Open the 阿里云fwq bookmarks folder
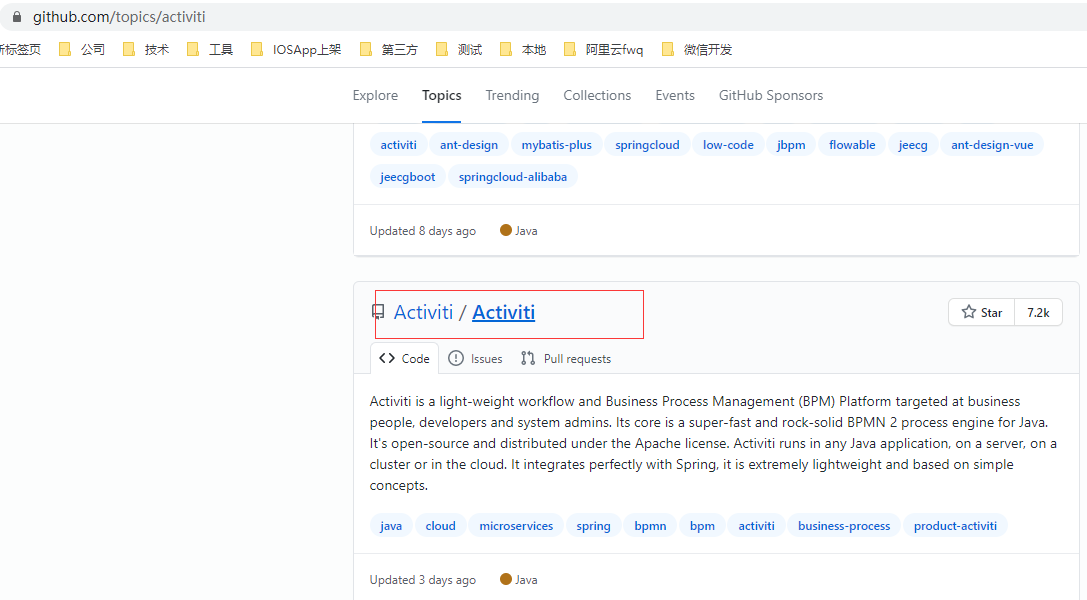The image size is (1087, 600). click(603, 49)
